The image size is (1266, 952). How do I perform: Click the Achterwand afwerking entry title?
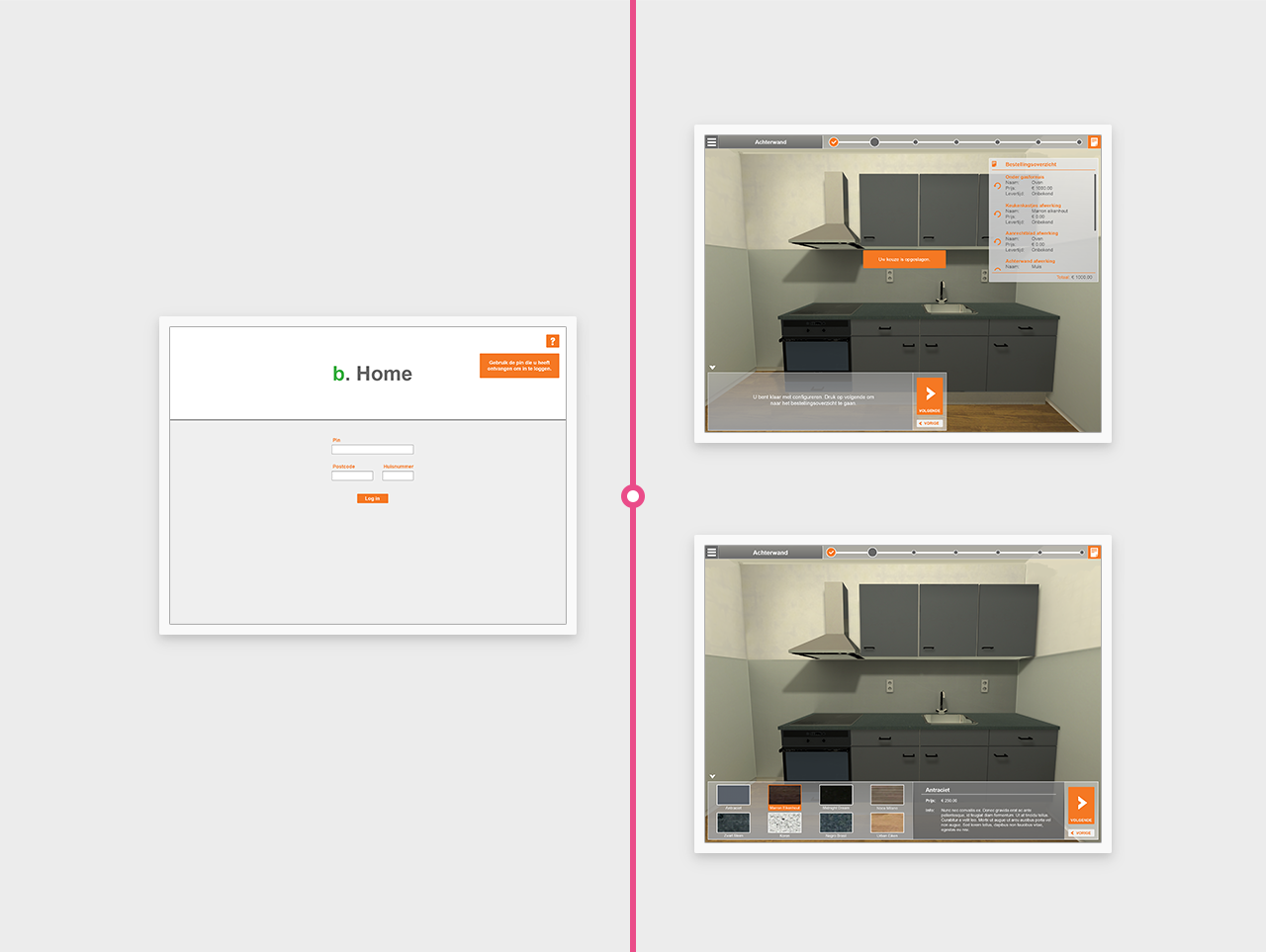click(x=1030, y=261)
